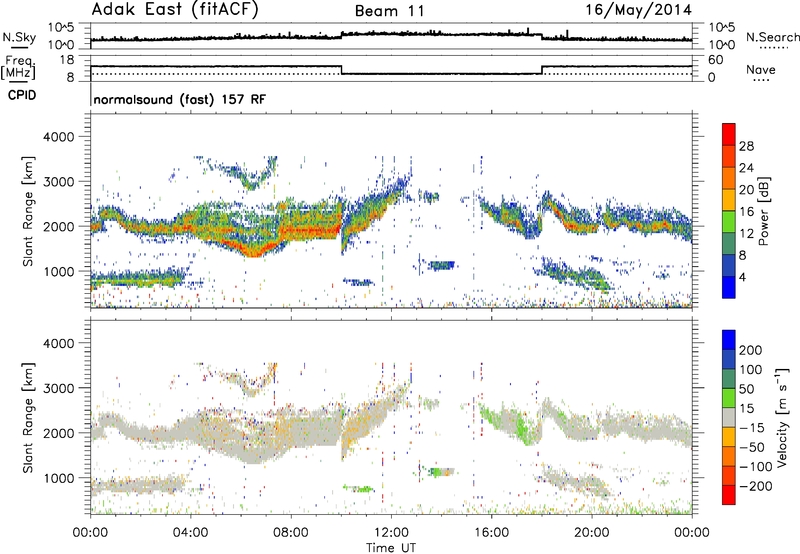Click the '-200' velocity colorbar tick value

coord(755,486)
